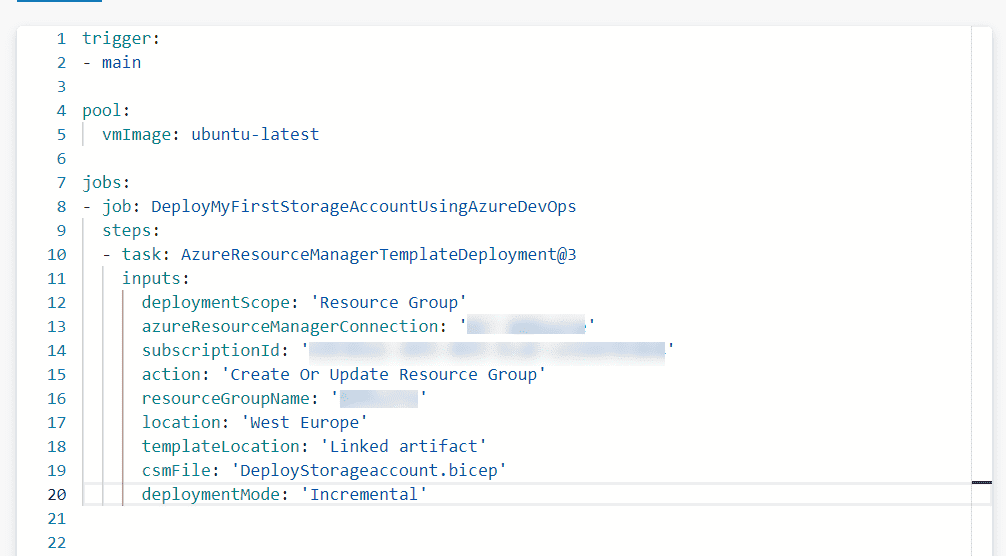
Task: Click the 'templateLocation' key
Action: tap(220, 446)
